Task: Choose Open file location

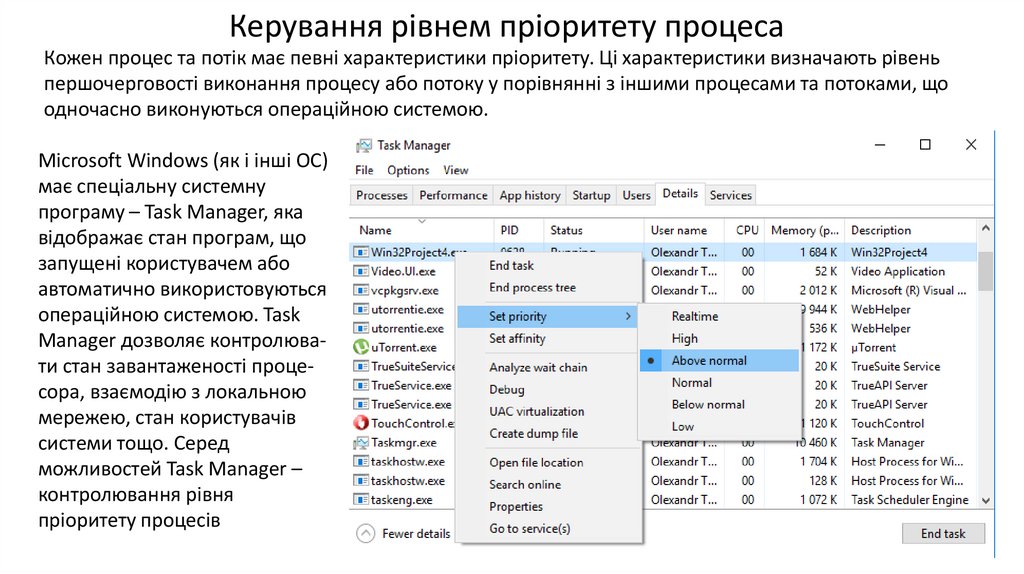Action: tap(549, 462)
